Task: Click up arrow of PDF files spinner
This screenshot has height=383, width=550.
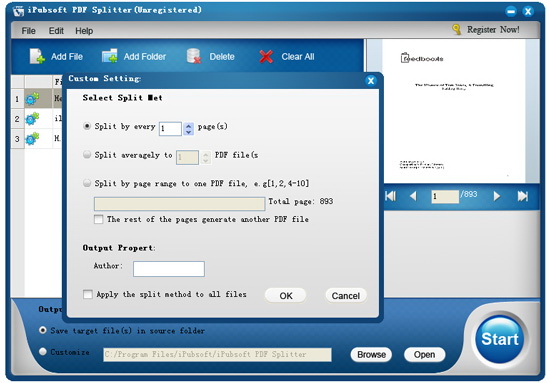Action: (x=206, y=154)
